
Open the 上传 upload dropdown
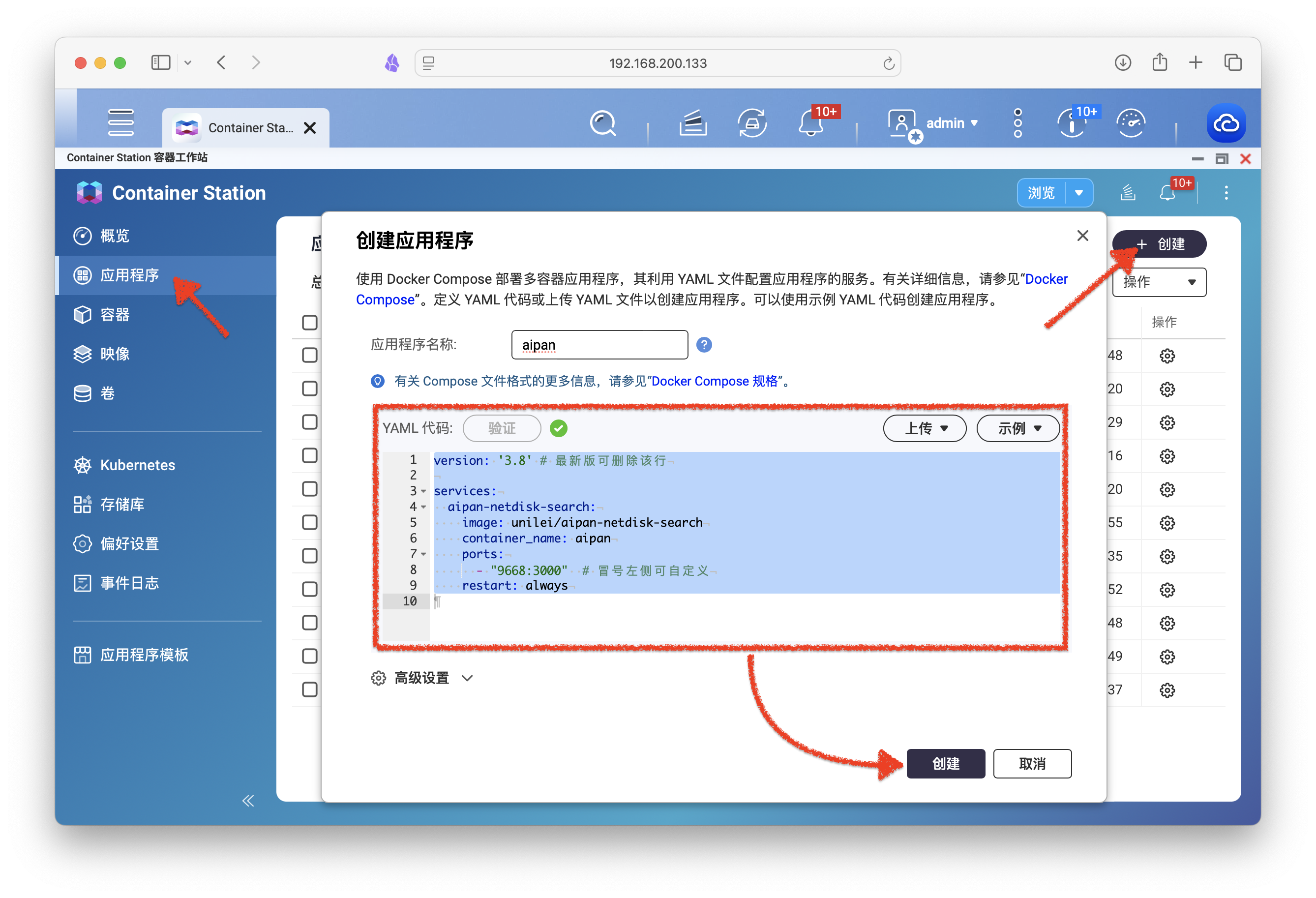tap(925, 429)
